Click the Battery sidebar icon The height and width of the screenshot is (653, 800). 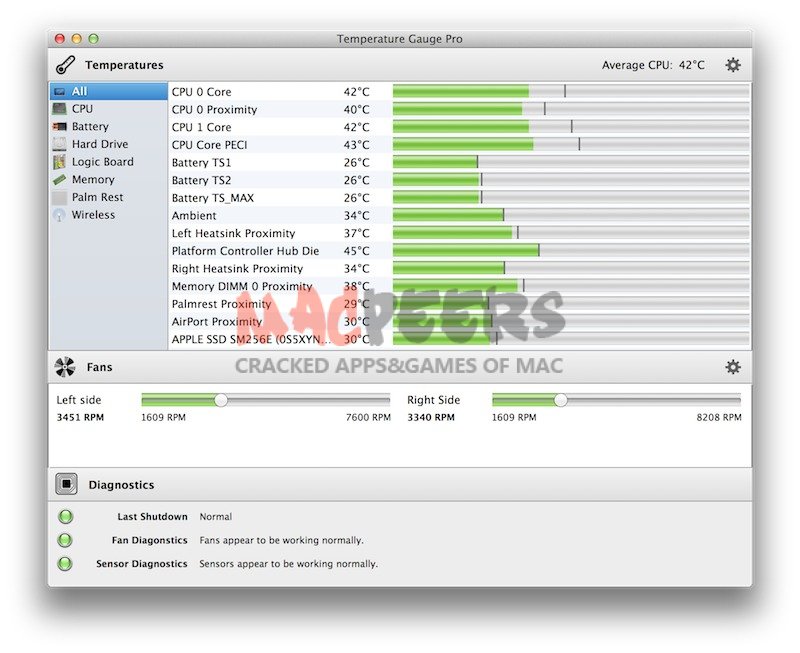[x=59, y=126]
